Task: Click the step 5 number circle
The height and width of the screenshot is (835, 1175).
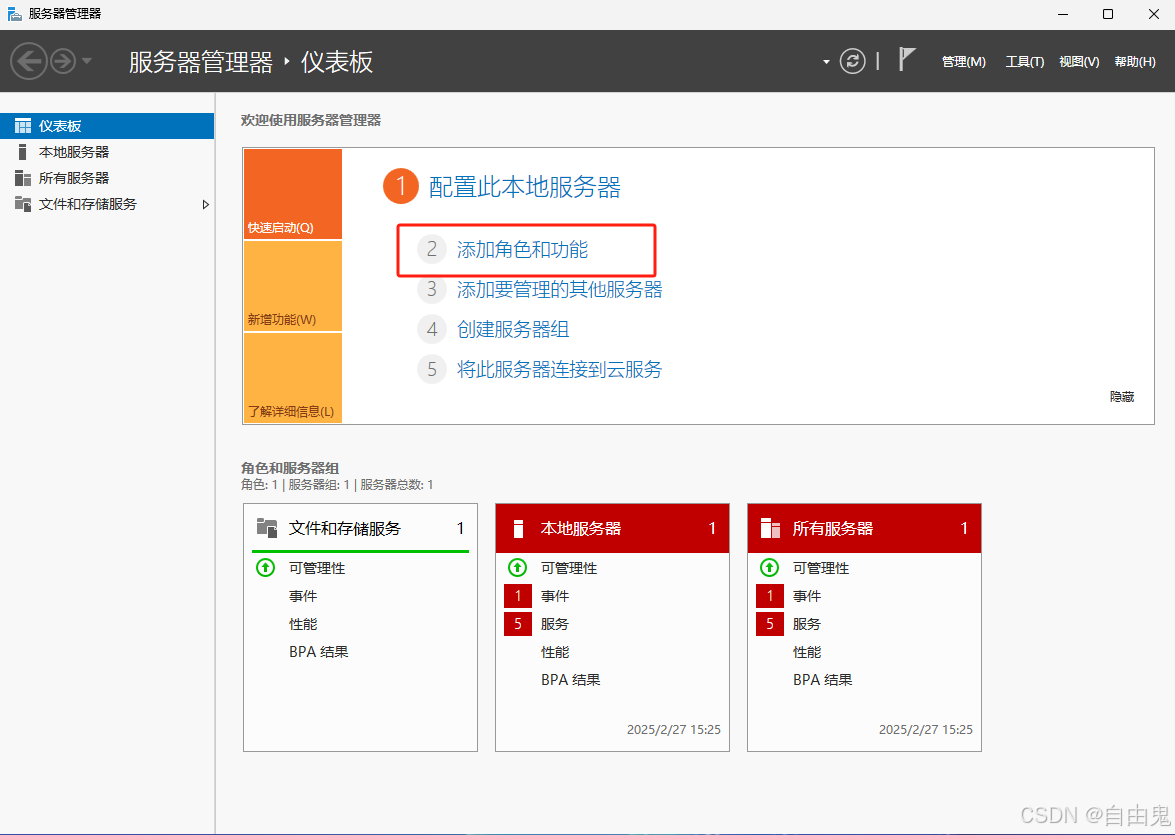Action: 432,369
